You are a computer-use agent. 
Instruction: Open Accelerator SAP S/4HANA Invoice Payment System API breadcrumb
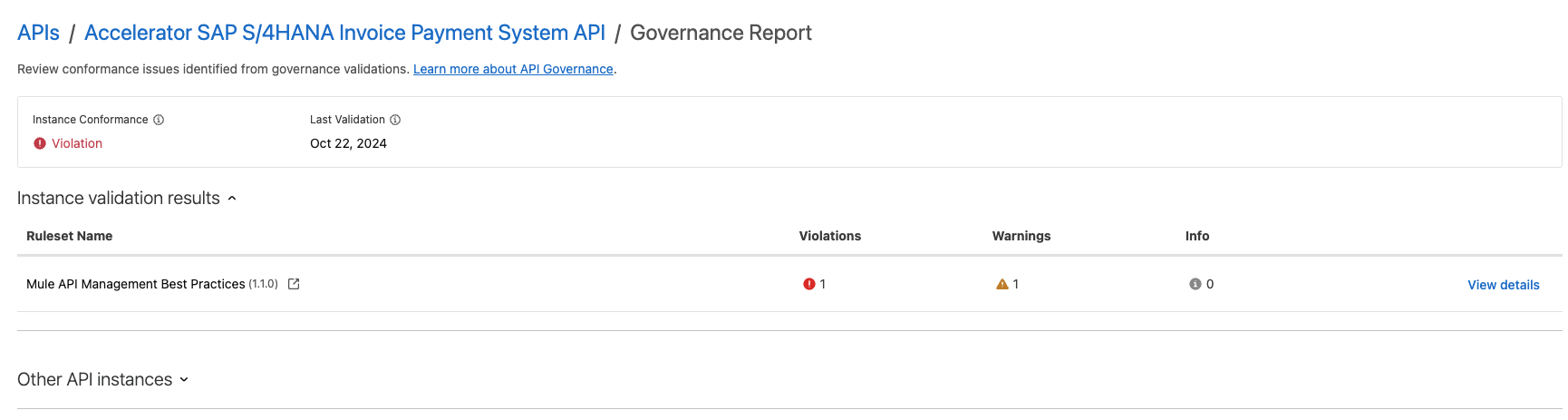coord(344,33)
